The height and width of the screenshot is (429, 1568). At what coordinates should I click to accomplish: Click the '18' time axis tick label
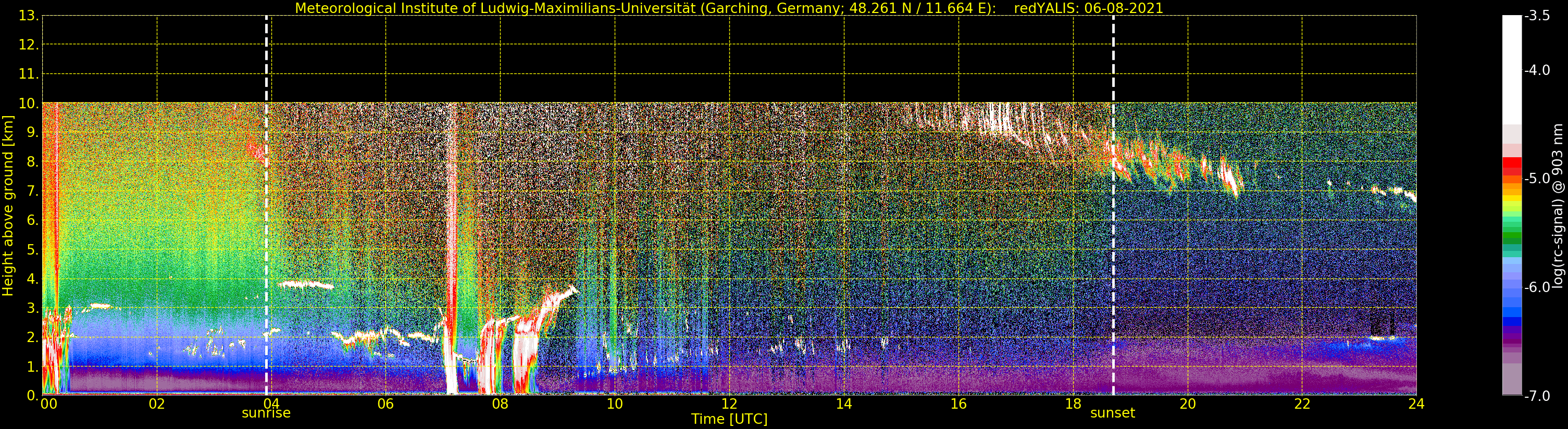(x=1073, y=404)
